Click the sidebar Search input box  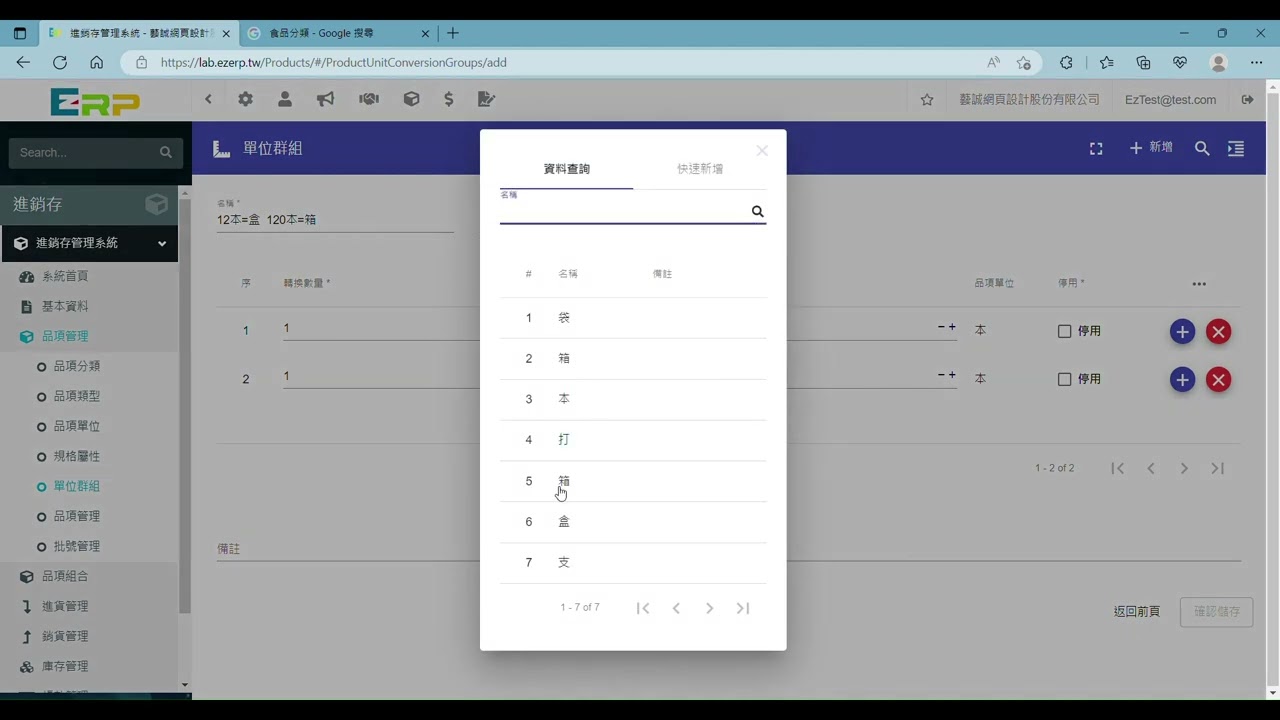point(85,153)
